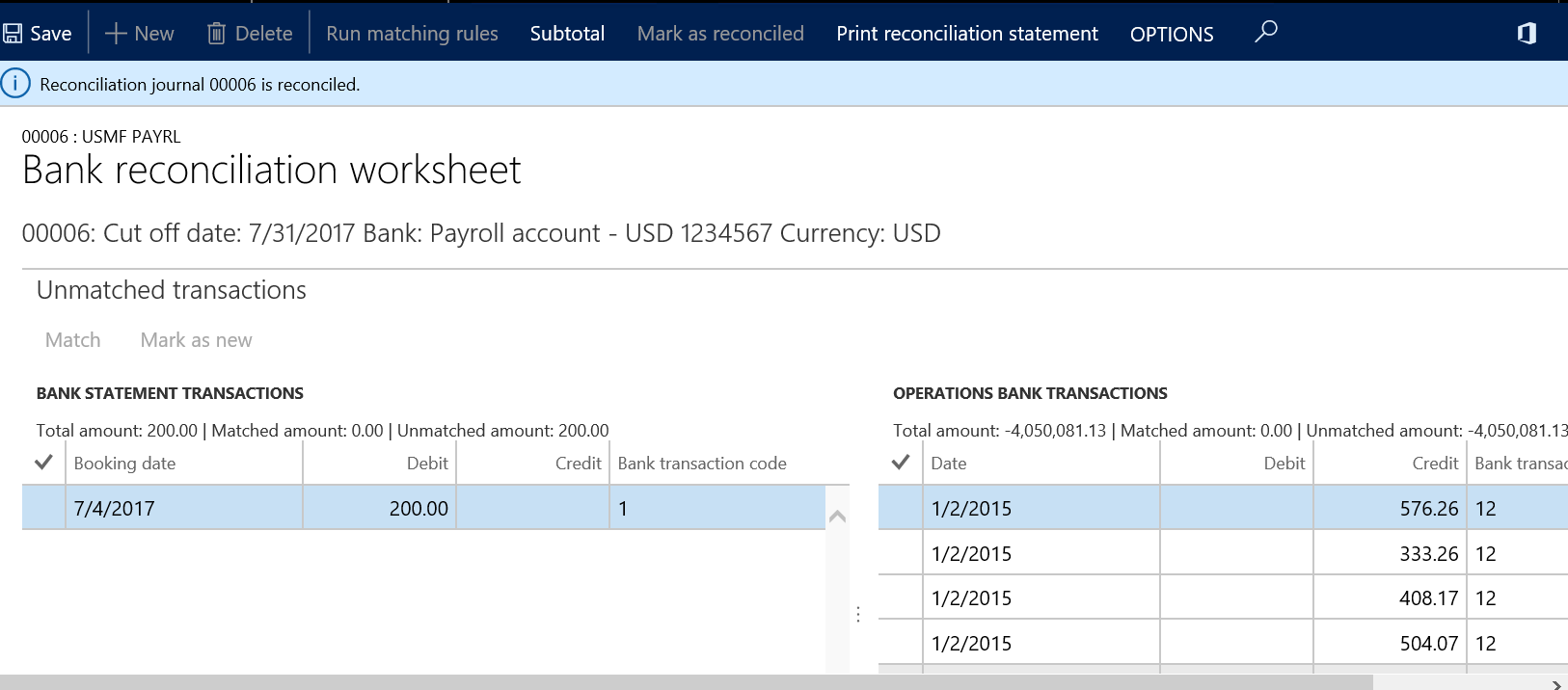
Task: Open the OPTIONS menu
Action: pos(1172,34)
